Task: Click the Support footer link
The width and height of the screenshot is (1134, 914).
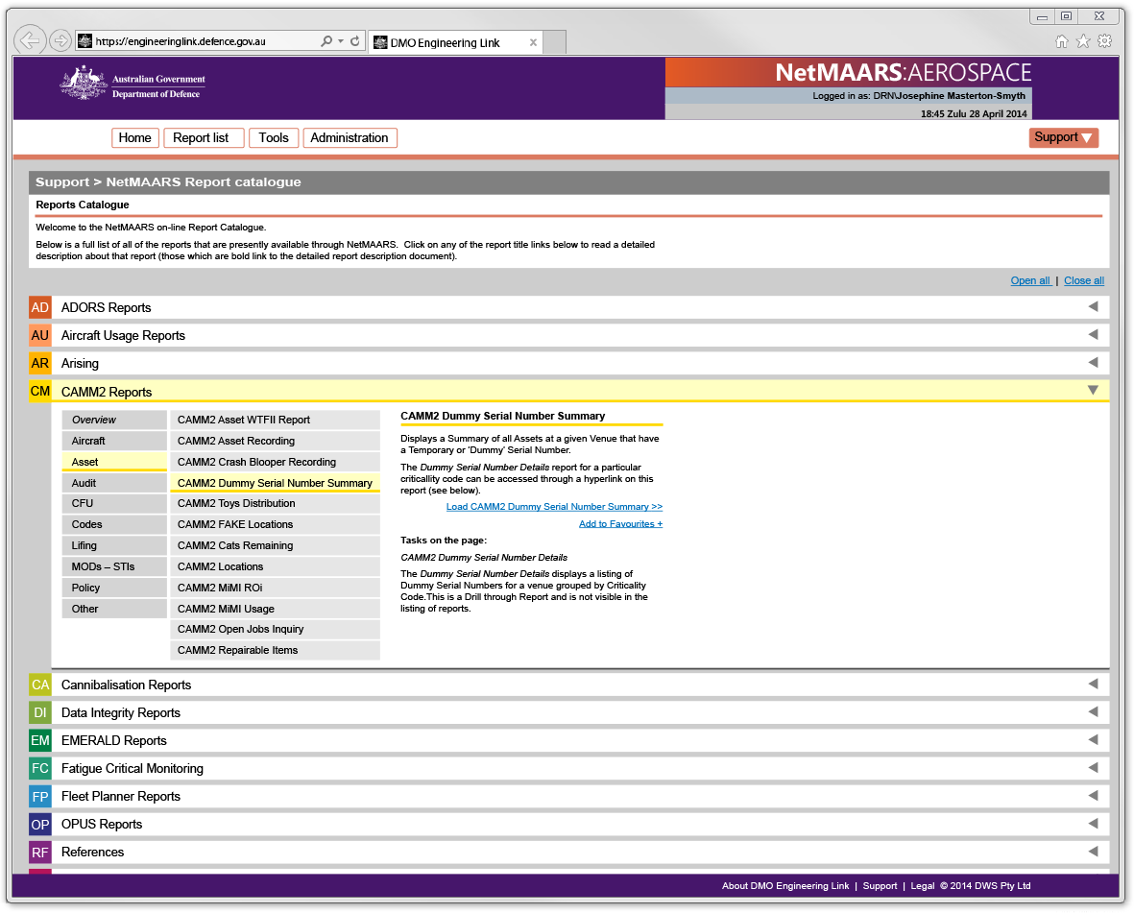Action: [879, 886]
